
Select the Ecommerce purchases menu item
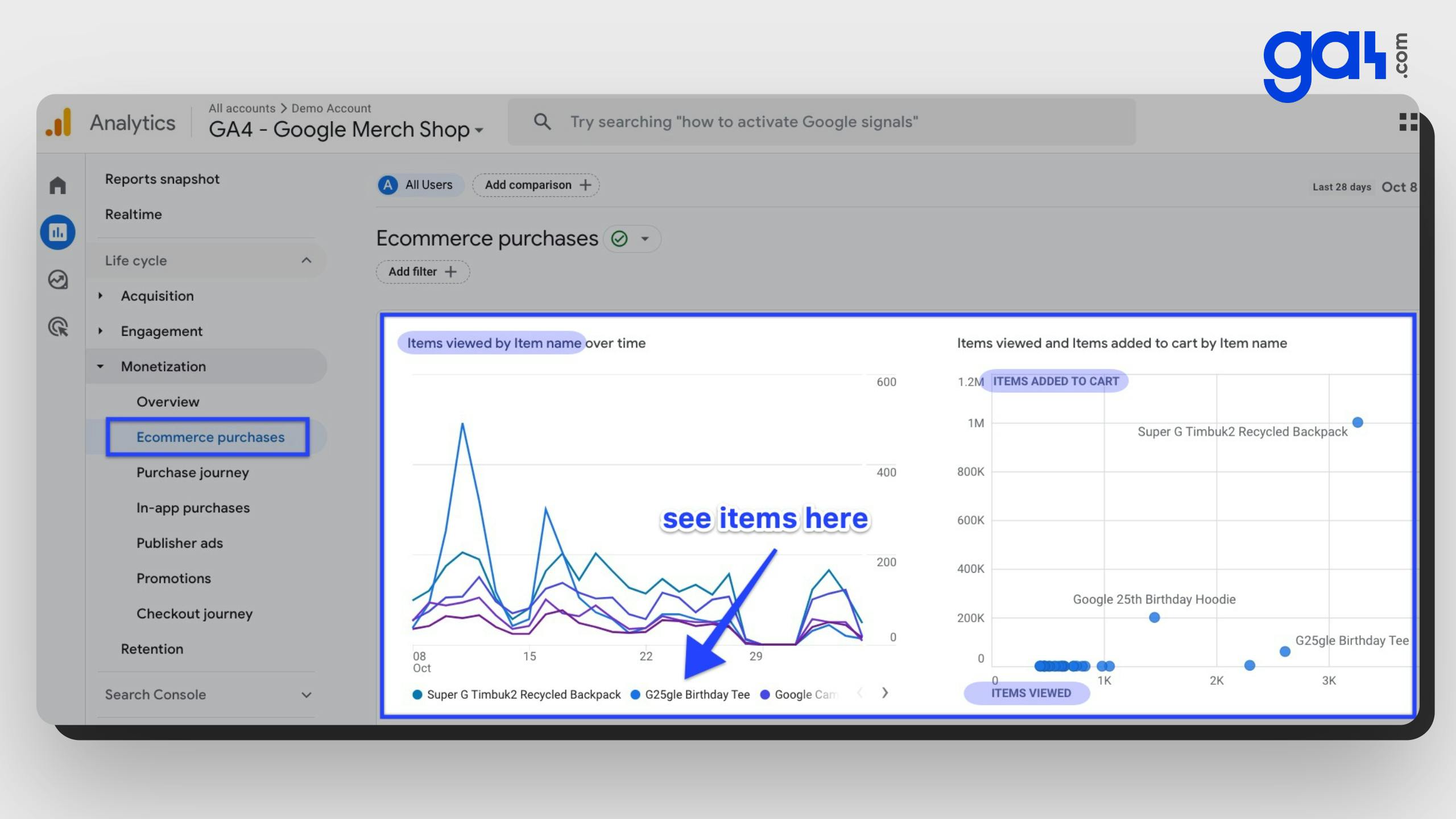210,437
